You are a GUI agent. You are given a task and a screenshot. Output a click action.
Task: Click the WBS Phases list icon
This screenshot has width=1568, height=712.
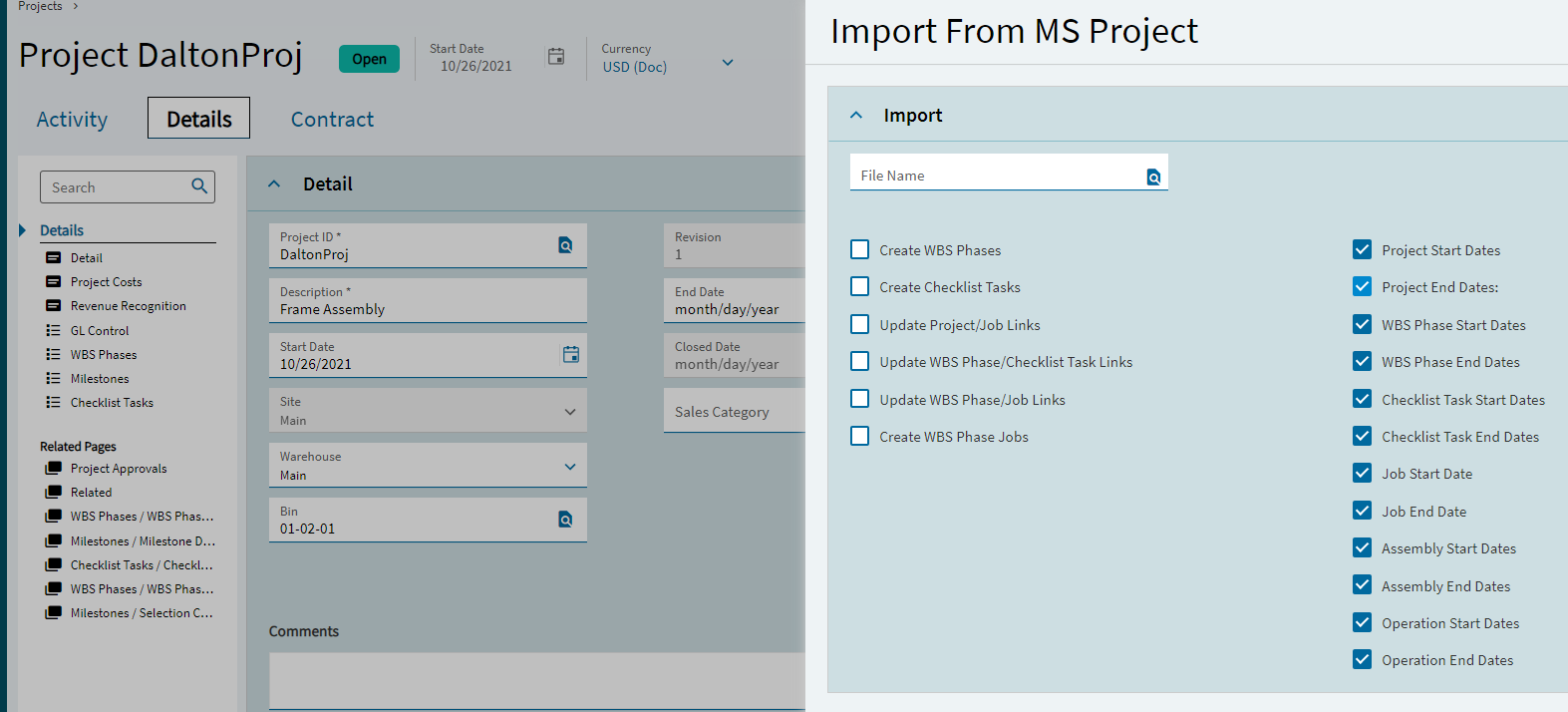coord(54,354)
